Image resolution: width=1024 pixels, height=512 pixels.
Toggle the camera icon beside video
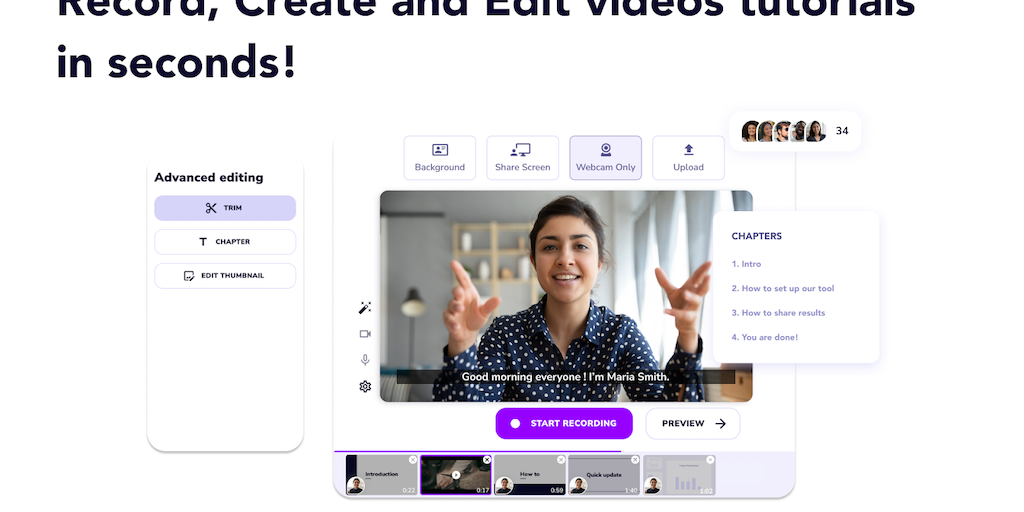[x=365, y=334]
